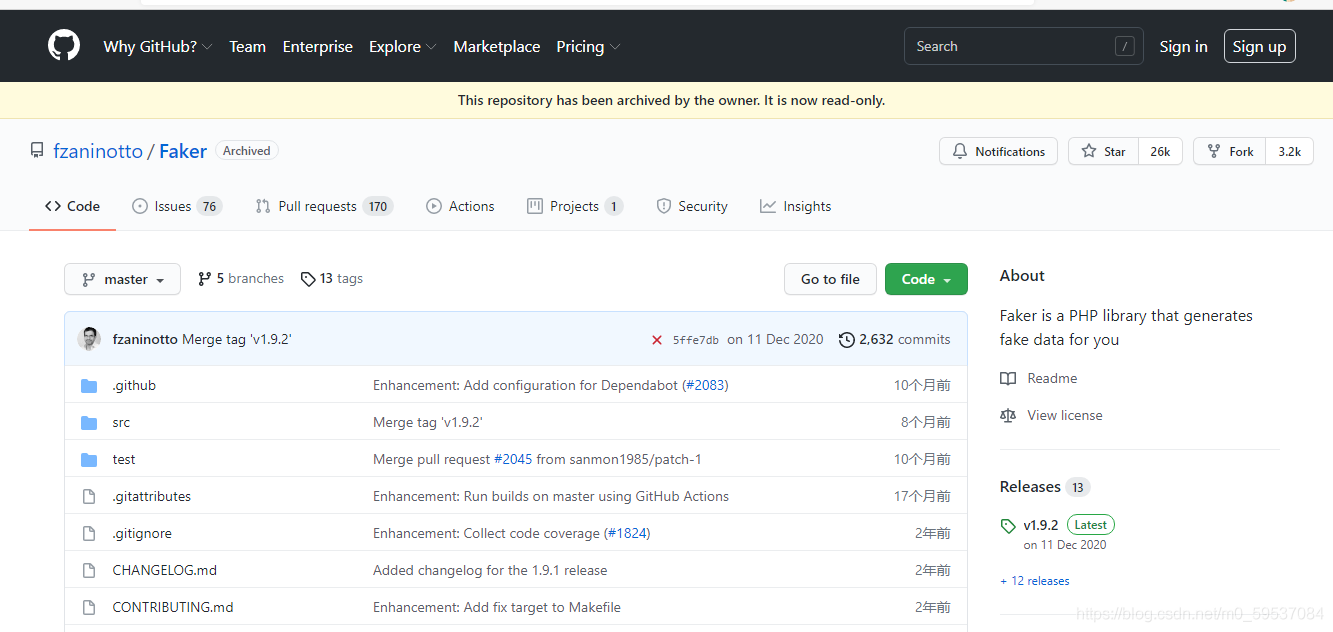View the 13 tags link
1333x632 pixels.
(332, 279)
